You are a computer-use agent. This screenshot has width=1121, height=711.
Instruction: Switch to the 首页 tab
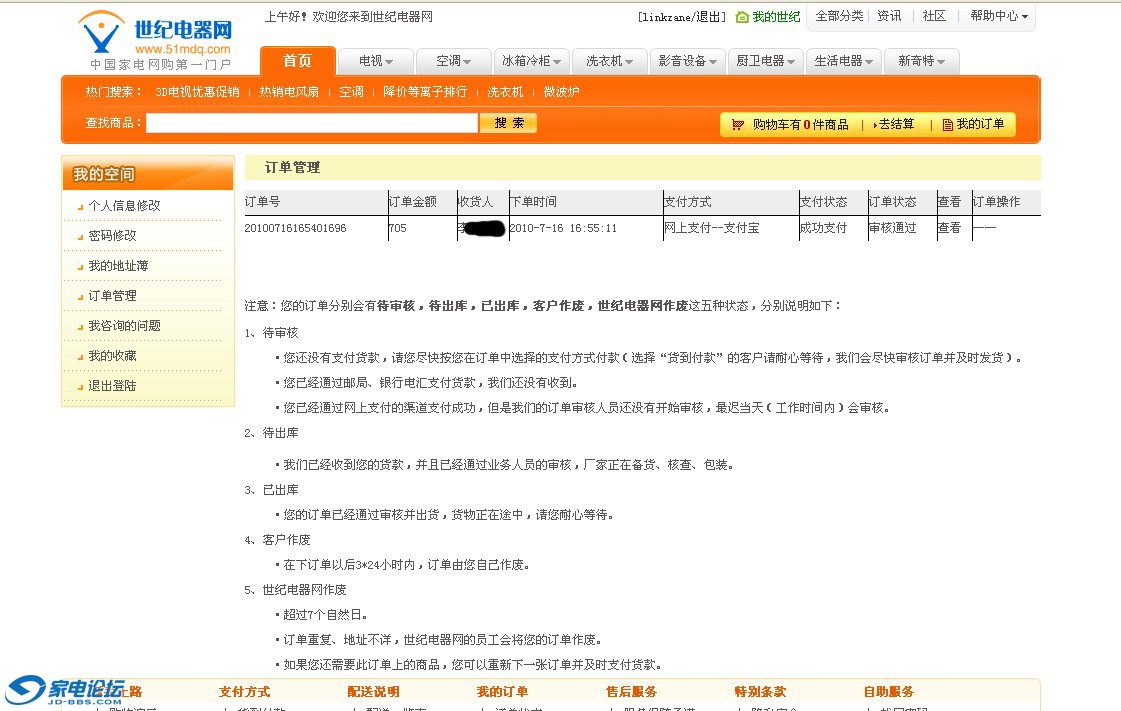pos(297,61)
